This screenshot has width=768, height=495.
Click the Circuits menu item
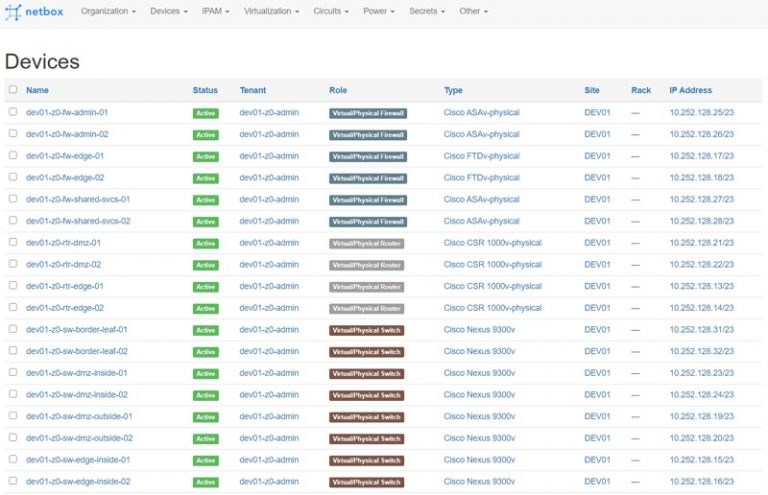point(332,11)
